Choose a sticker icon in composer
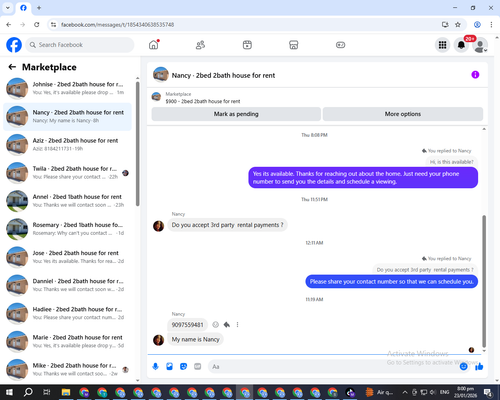Viewport: 500px width, 400px height. click(x=183, y=367)
